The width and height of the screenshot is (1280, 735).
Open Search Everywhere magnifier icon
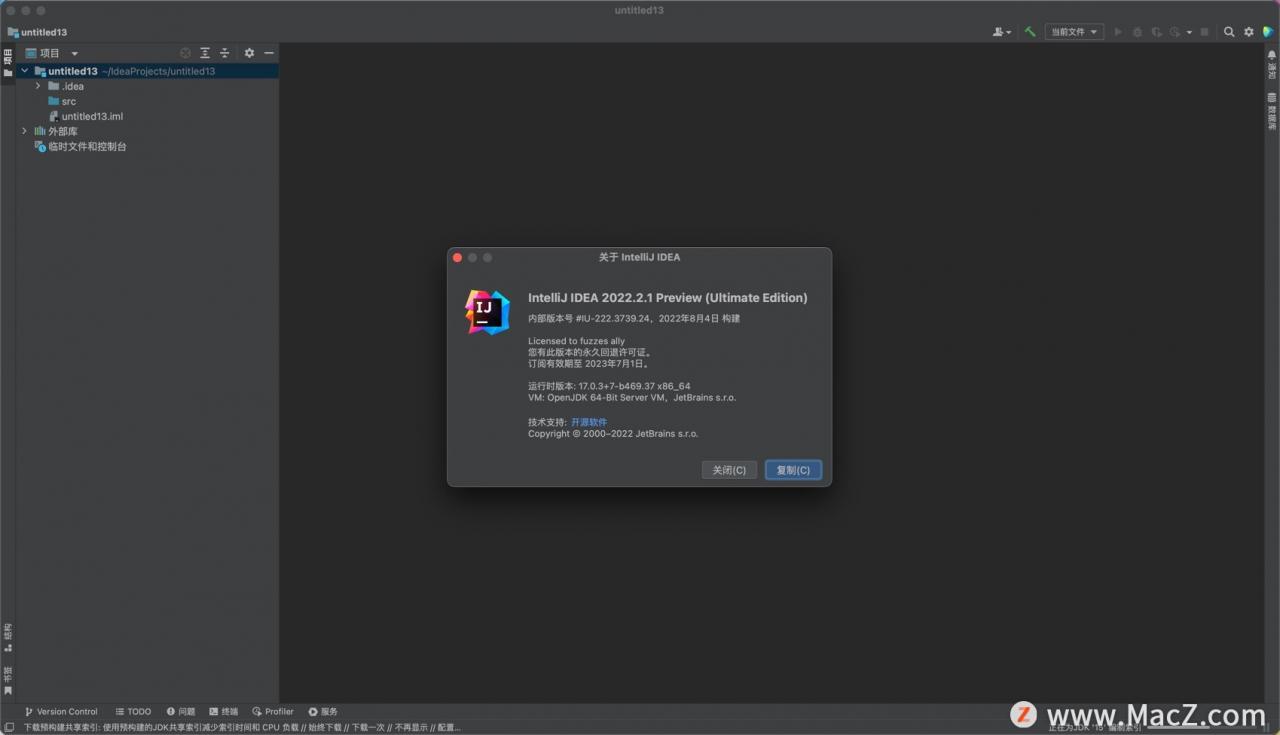[1229, 32]
